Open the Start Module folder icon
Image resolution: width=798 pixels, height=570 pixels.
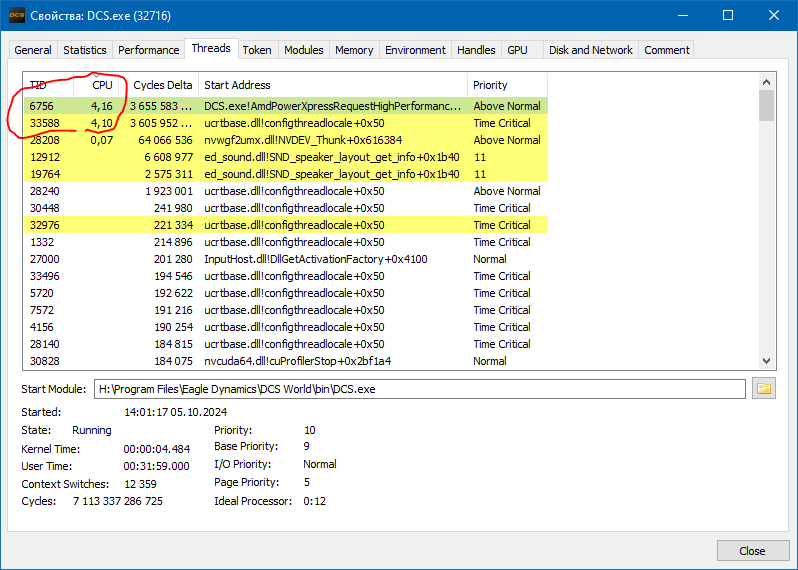point(763,389)
